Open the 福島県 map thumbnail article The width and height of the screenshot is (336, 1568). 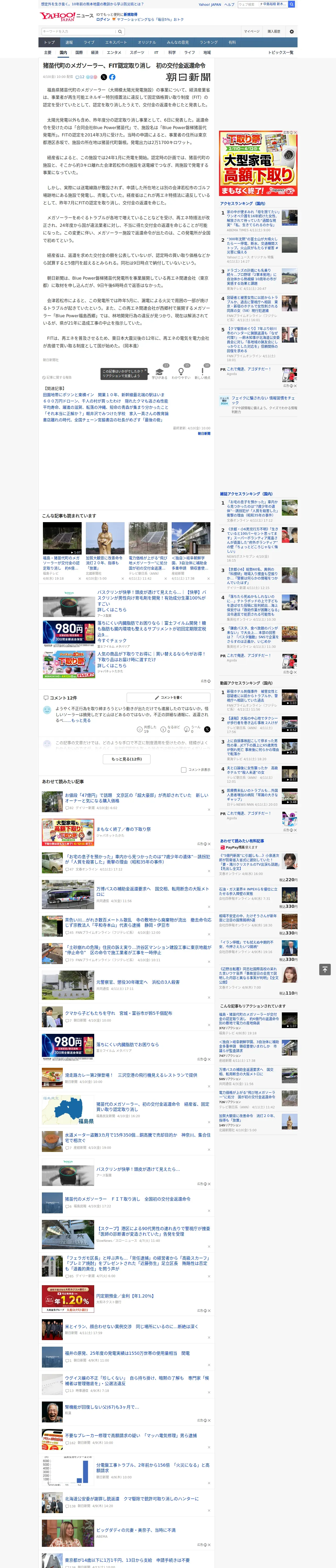tap(68, 1110)
